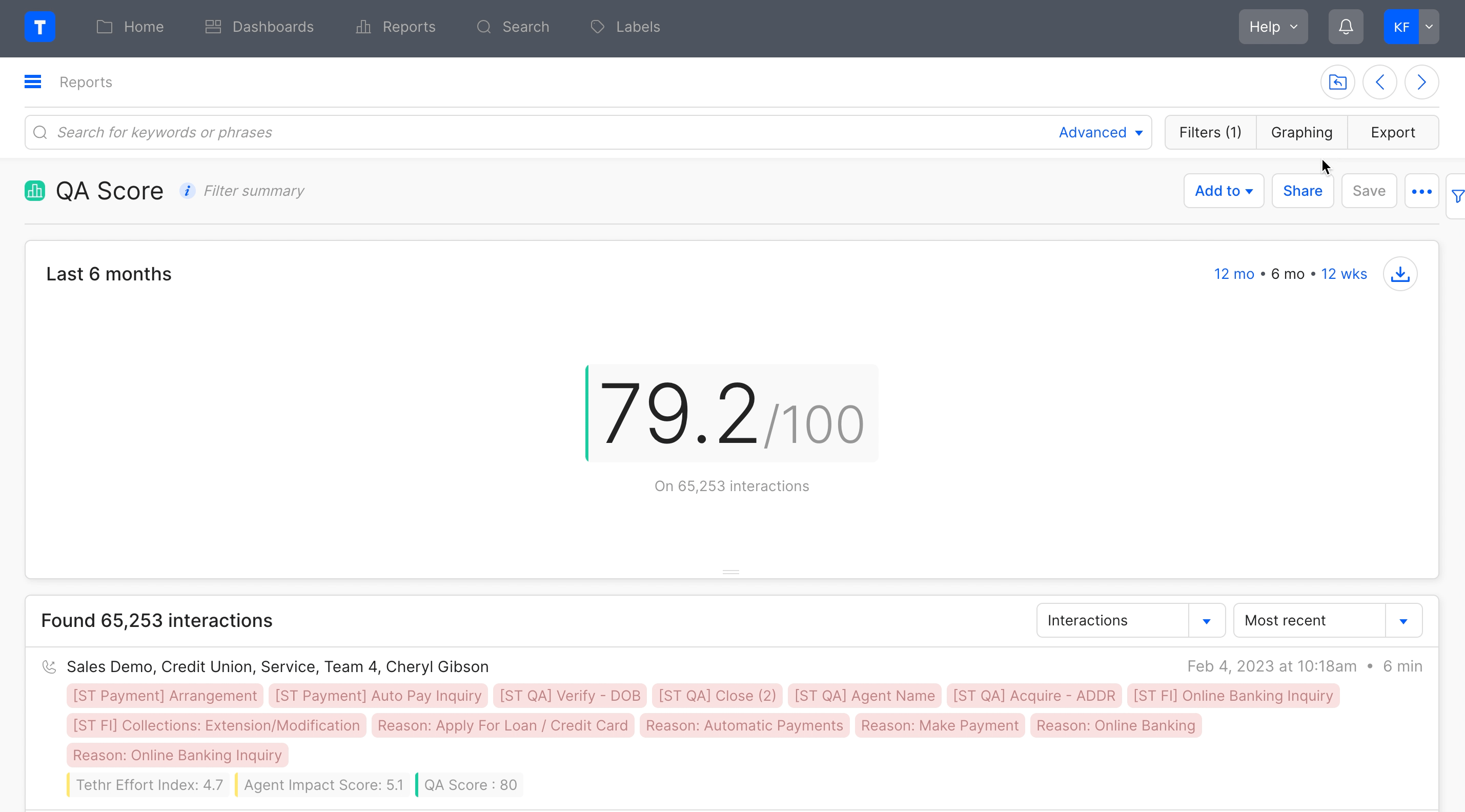
Task: Go to next report arrow
Action: point(1421,83)
